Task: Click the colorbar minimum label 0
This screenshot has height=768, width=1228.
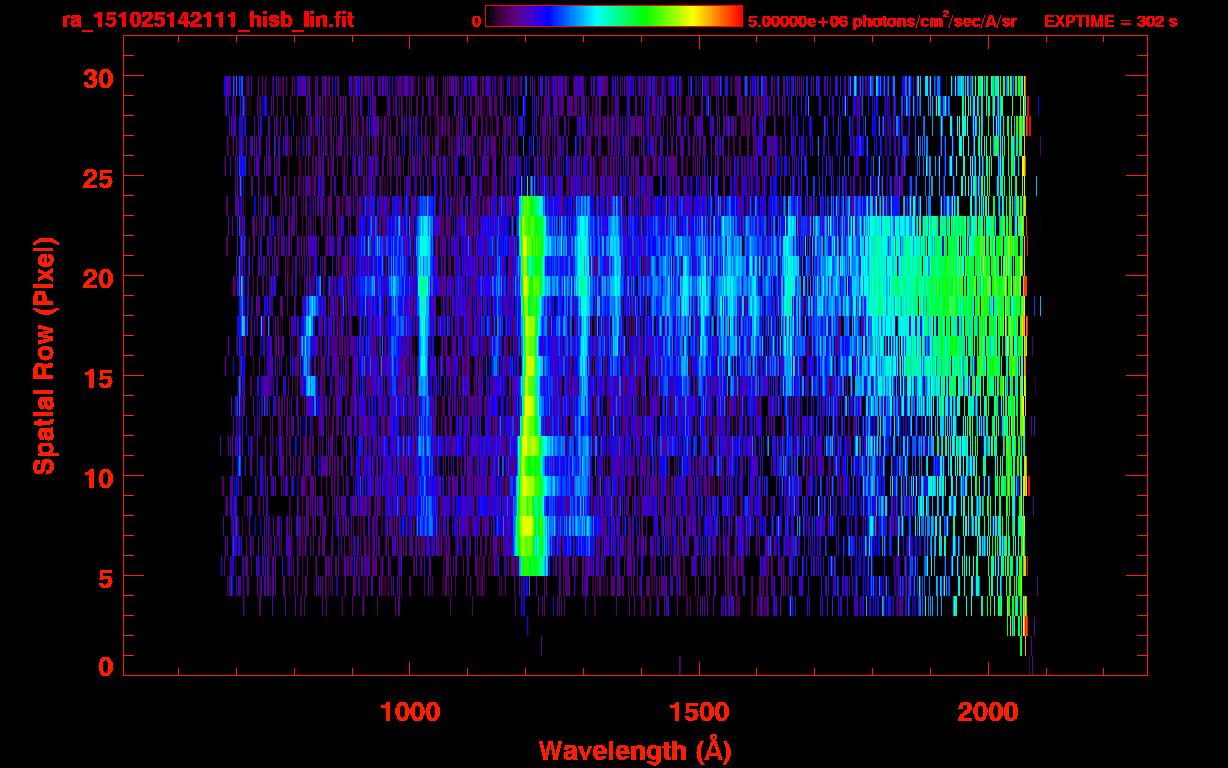Action: click(x=477, y=20)
